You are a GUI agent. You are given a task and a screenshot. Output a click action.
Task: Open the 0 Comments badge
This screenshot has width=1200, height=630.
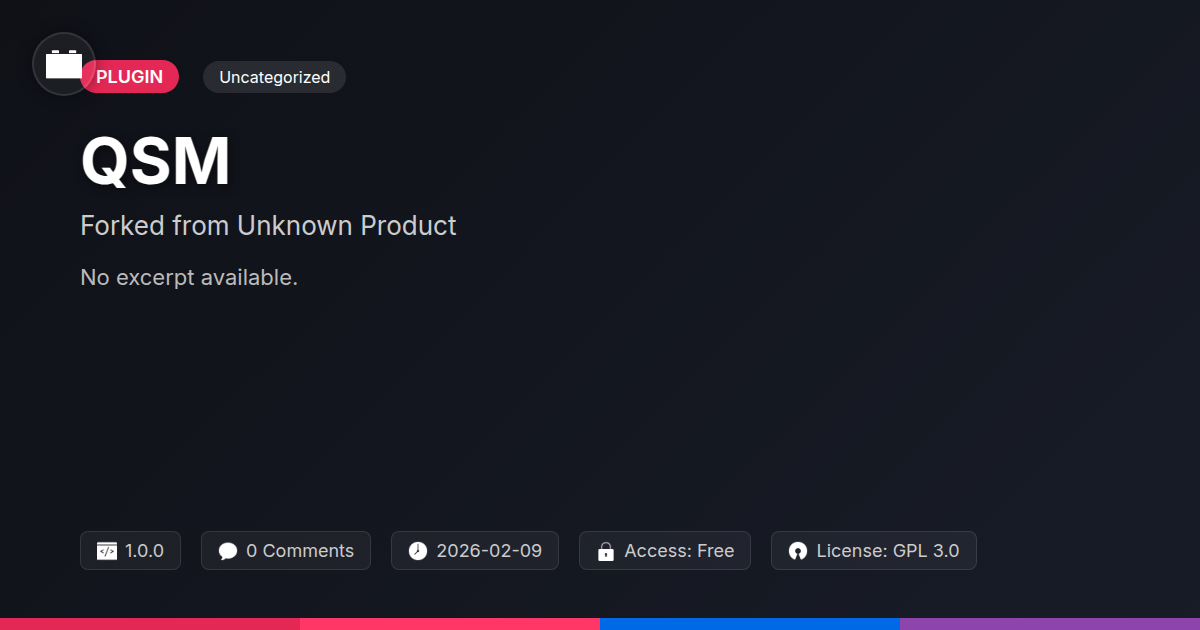[299, 551]
